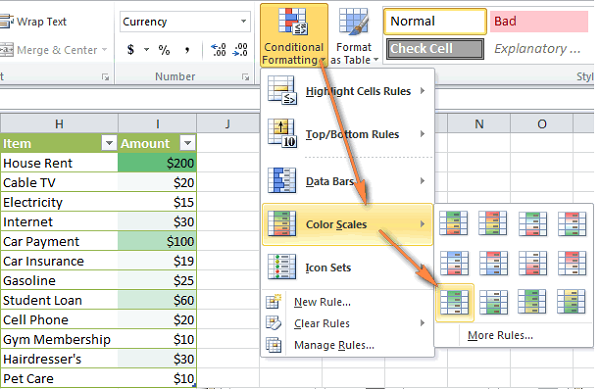Select the Green-White color scale
This screenshot has width=600, height=389.
point(454,303)
